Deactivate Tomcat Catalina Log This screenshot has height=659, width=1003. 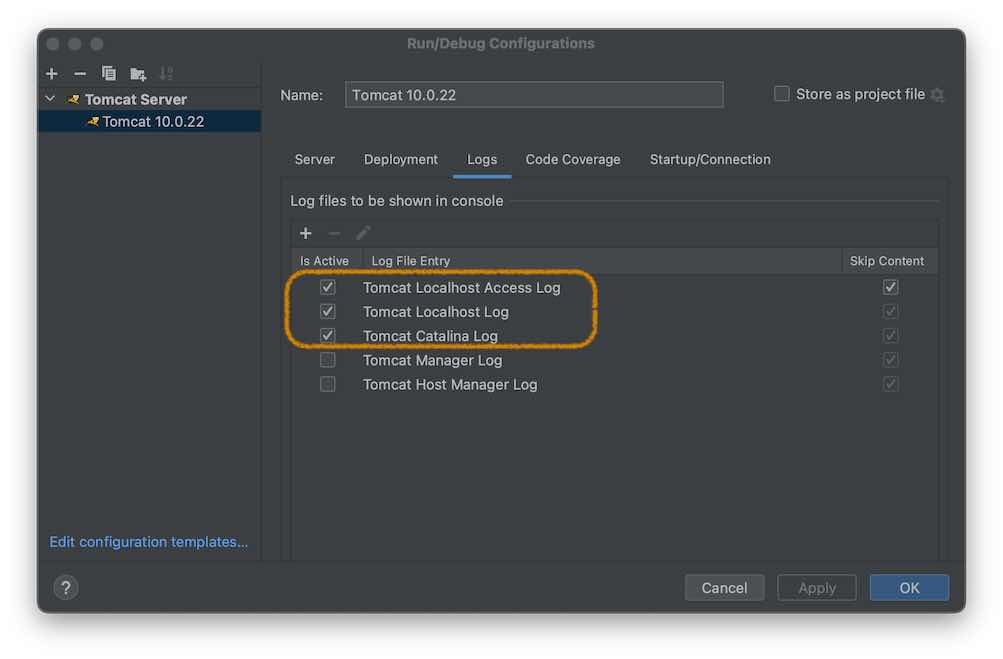point(328,335)
